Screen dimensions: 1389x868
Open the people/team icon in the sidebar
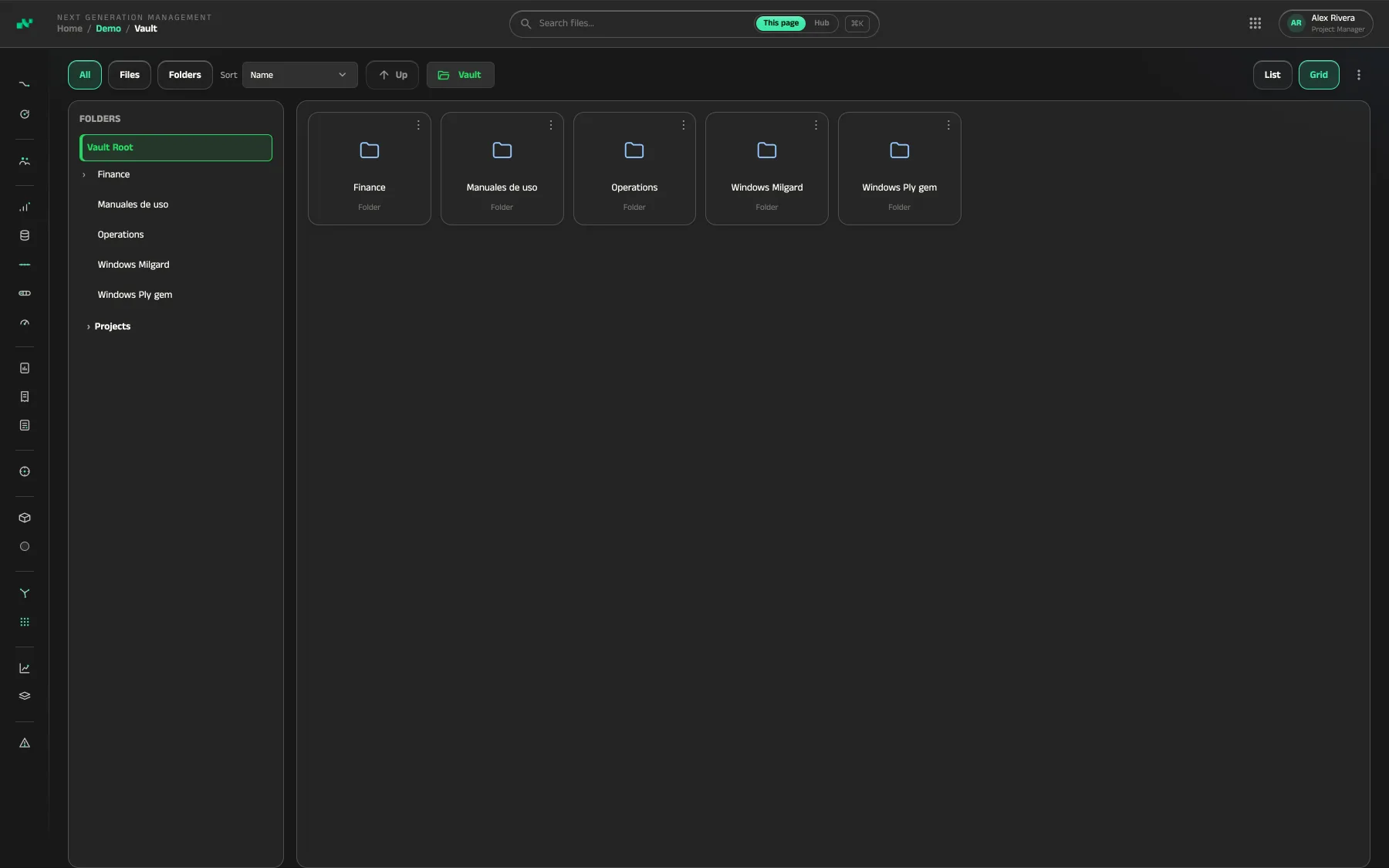pos(25,161)
